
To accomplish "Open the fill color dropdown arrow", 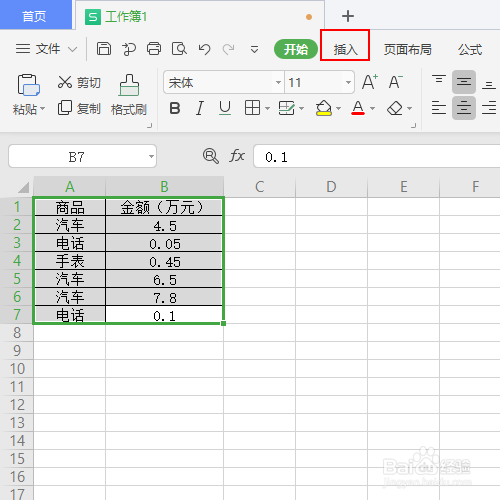I will 339,108.
